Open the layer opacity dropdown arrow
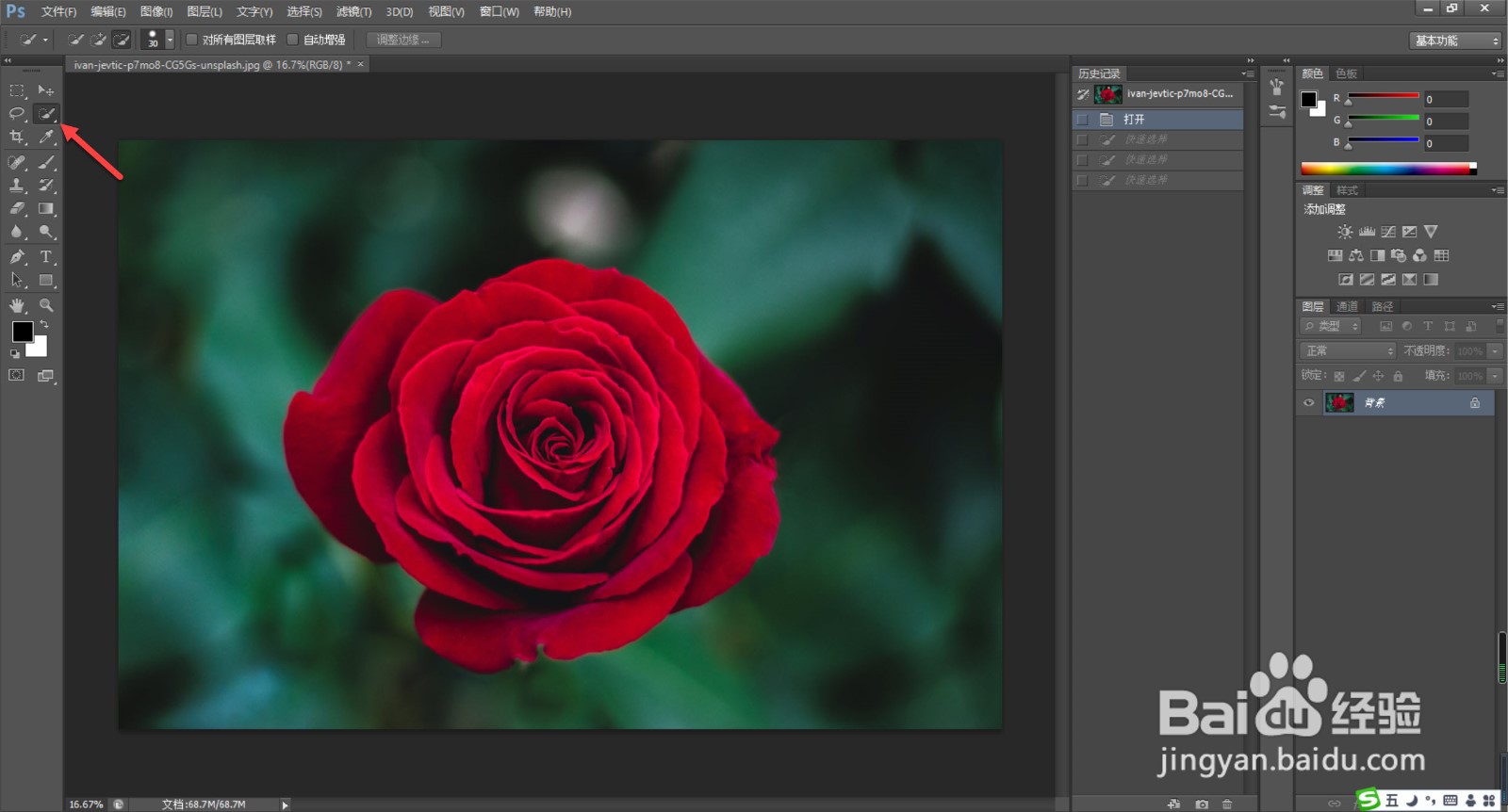This screenshot has height=812, width=1508. (1495, 350)
